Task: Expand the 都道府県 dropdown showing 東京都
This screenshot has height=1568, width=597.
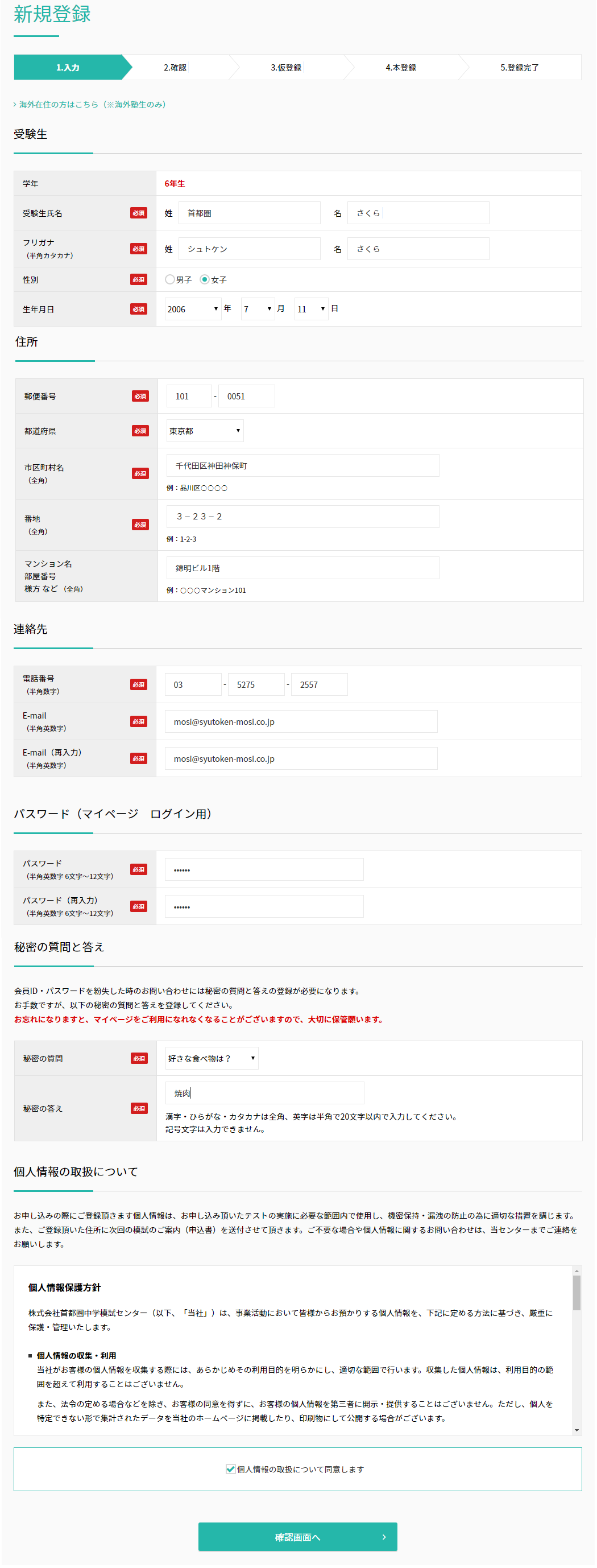Action: 205,431
